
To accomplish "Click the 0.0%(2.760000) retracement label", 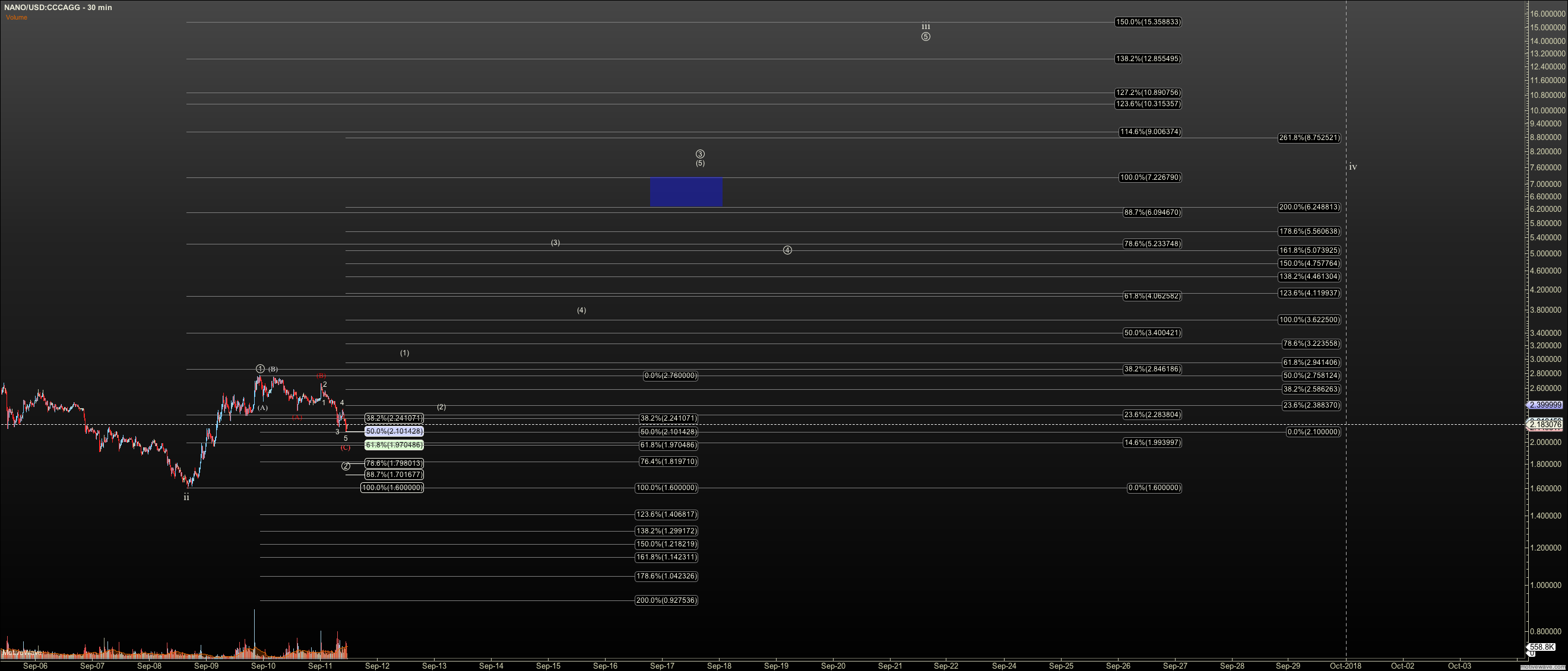I will 671,376.
